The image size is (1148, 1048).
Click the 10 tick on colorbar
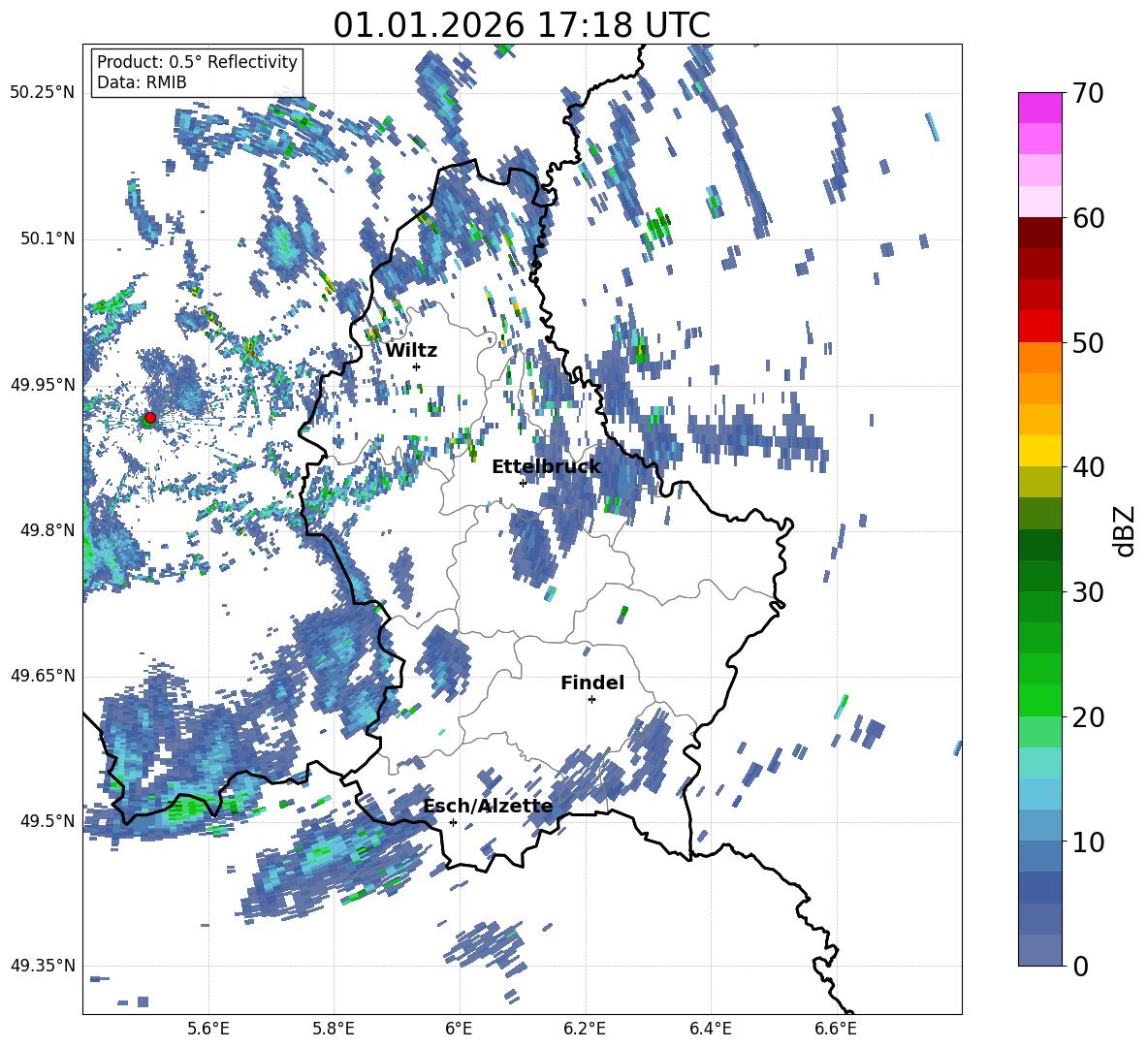(x=1088, y=842)
